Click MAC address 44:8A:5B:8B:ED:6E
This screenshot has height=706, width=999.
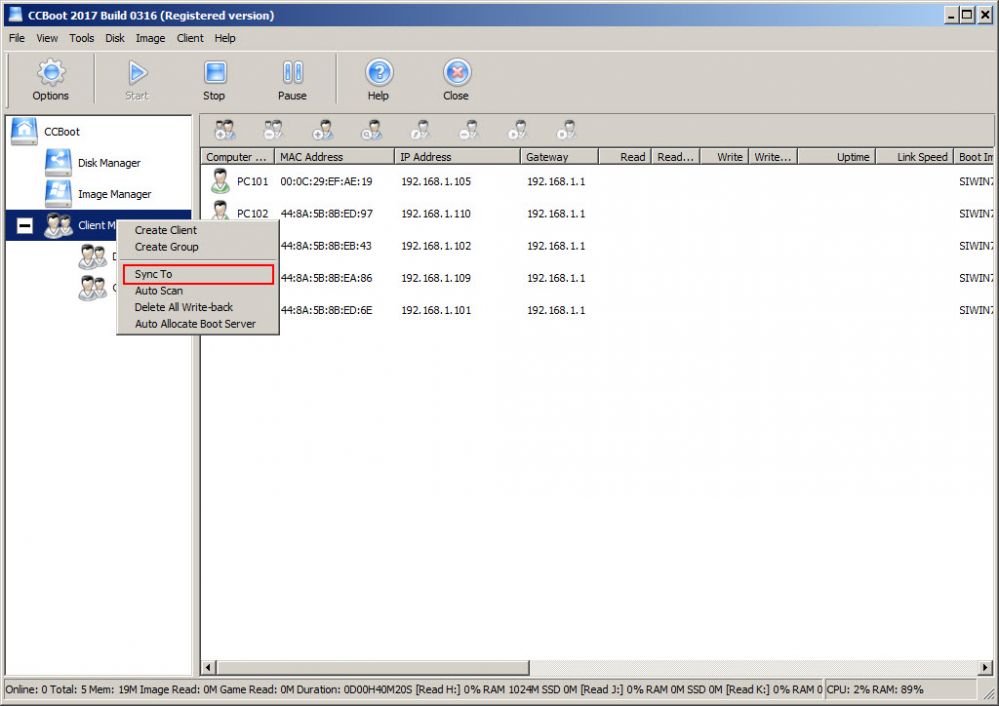326,310
